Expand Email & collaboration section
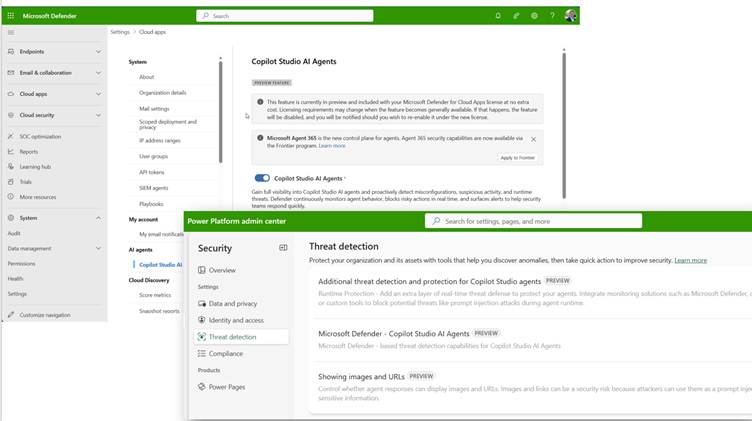The height and width of the screenshot is (421, 752). [x=98, y=73]
